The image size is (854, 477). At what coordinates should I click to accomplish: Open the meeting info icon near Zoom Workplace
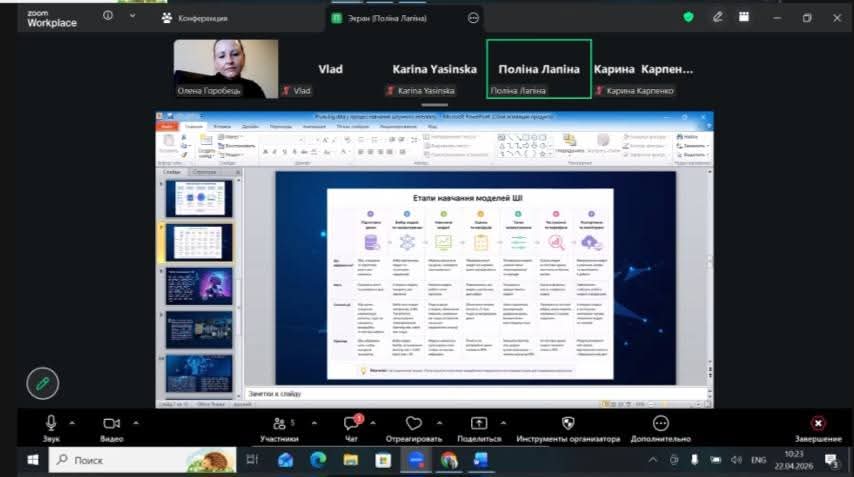[108, 18]
